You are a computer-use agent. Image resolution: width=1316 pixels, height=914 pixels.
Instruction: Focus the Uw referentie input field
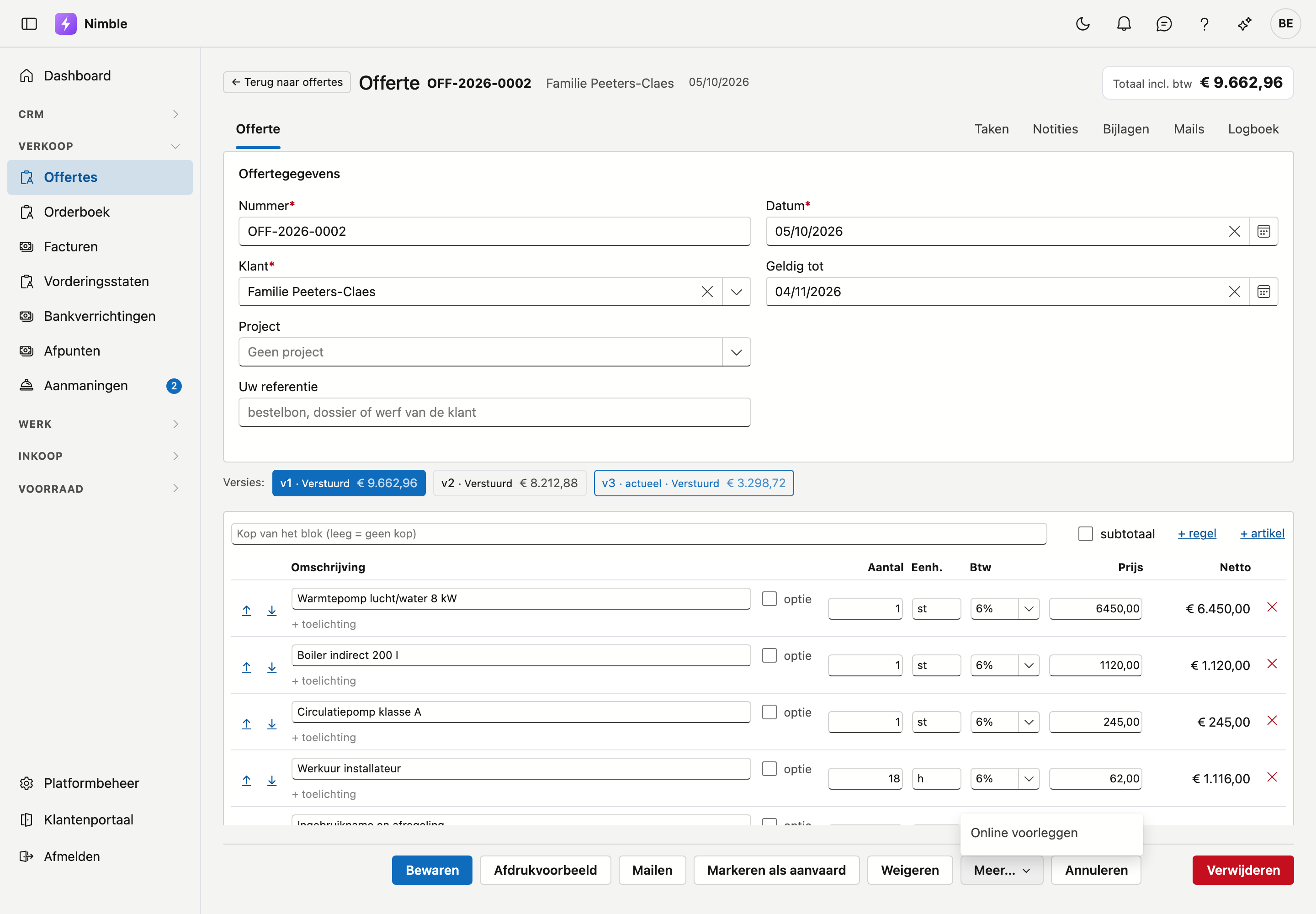point(494,412)
